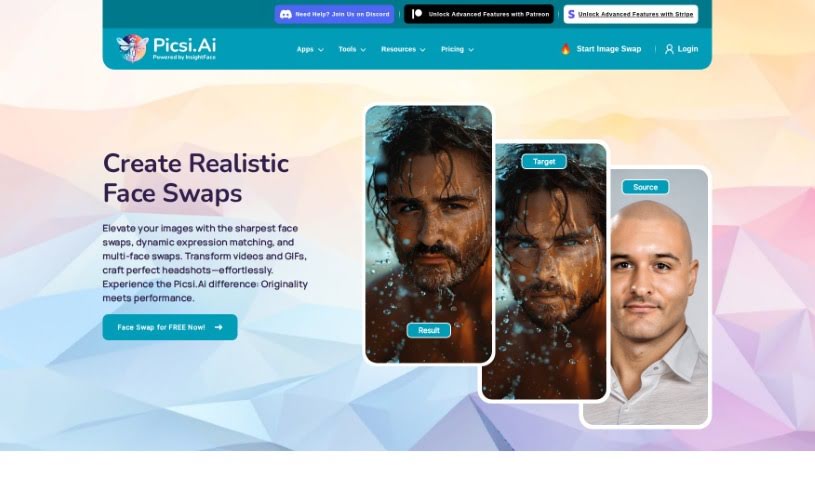
Task: Click the Patreon logo icon
Action: [x=417, y=14]
